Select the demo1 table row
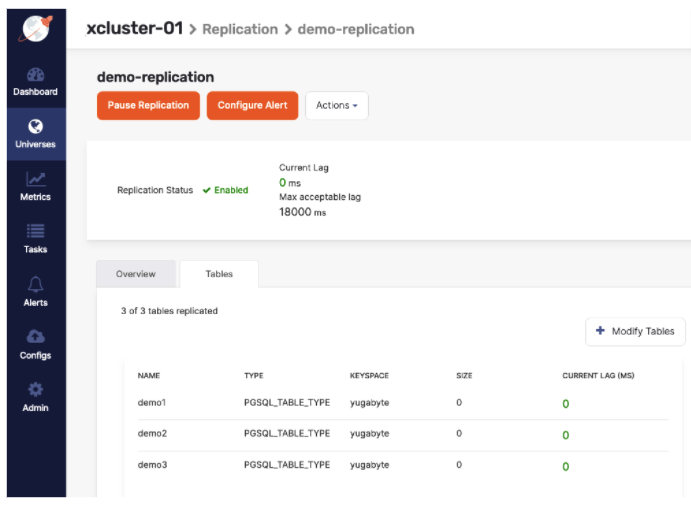The image size is (691, 511). (152, 403)
